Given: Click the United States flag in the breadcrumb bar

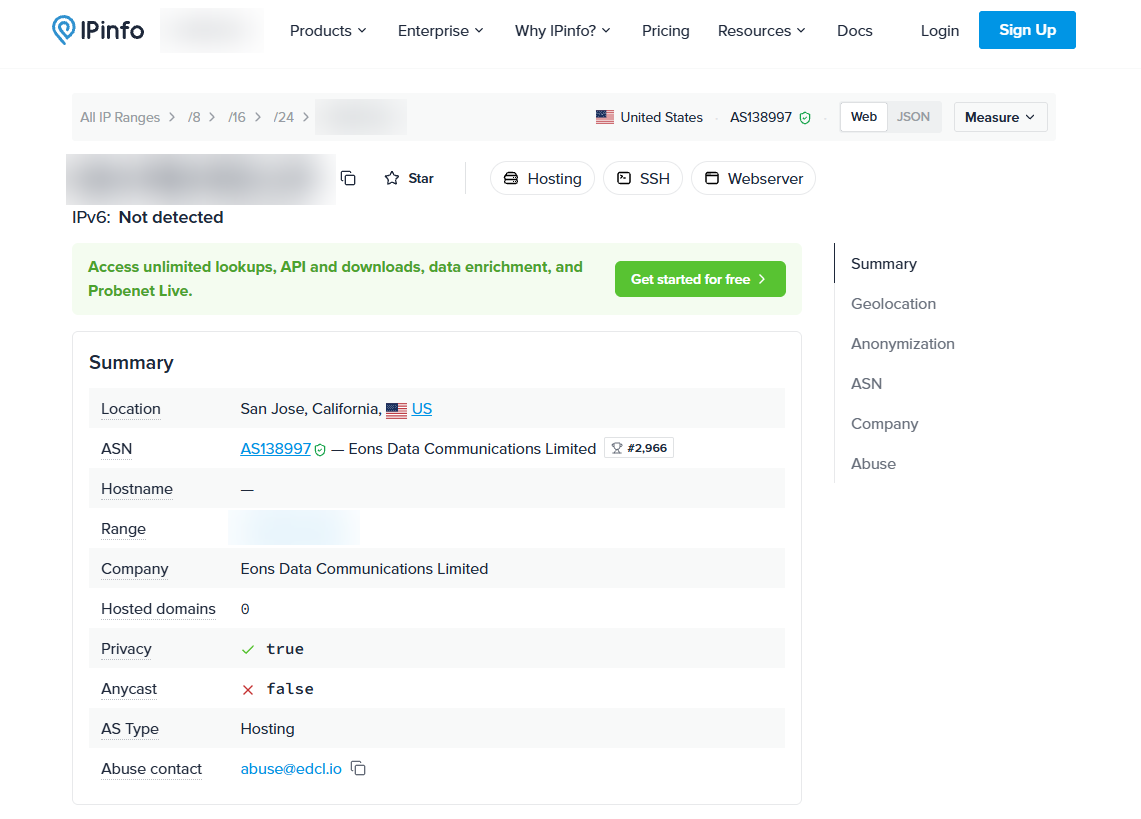Looking at the screenshot, I should (605, 117).
